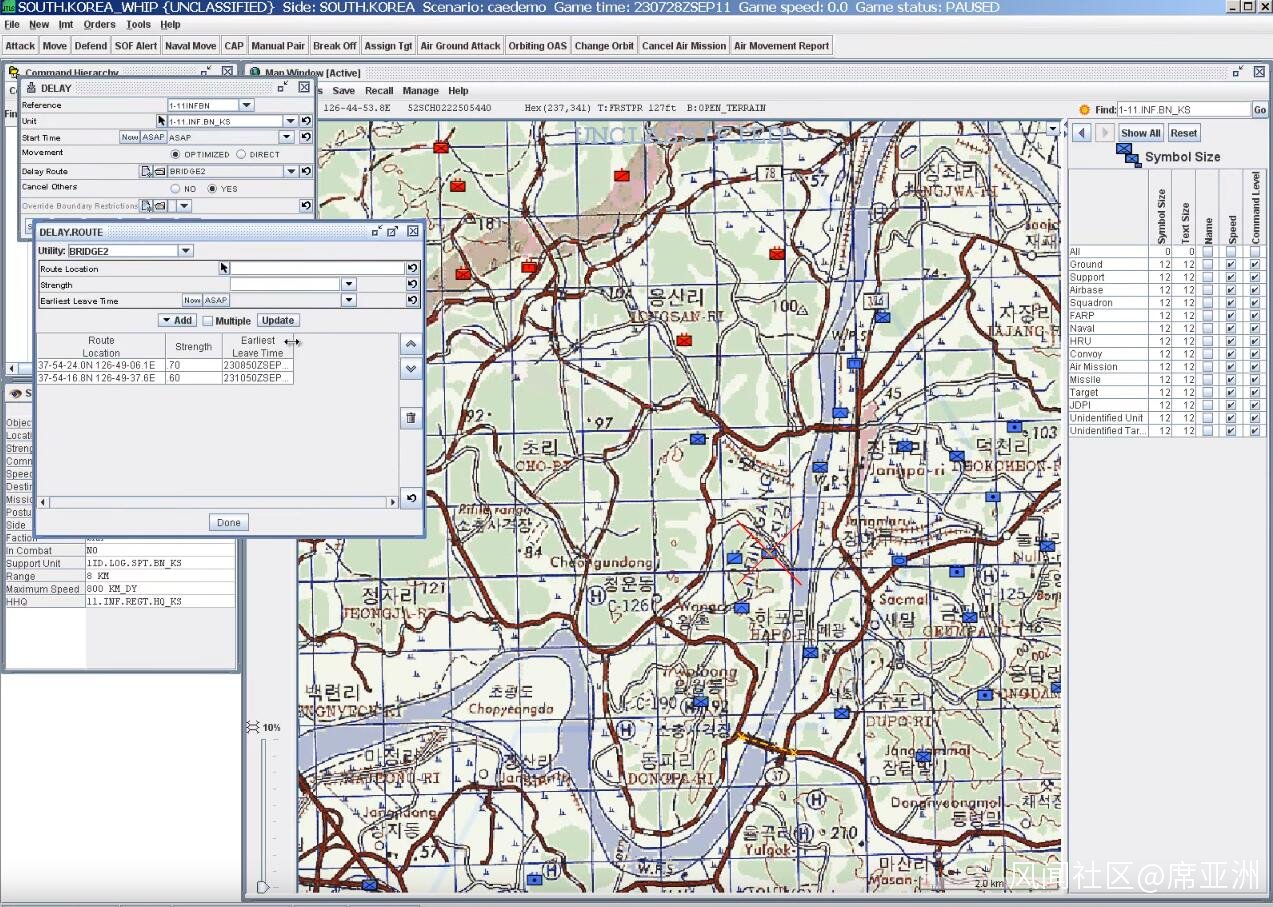1273x907 pixels.
Task: Click the trash delete icon in DELAY.ROUTE
Action: 410,418
